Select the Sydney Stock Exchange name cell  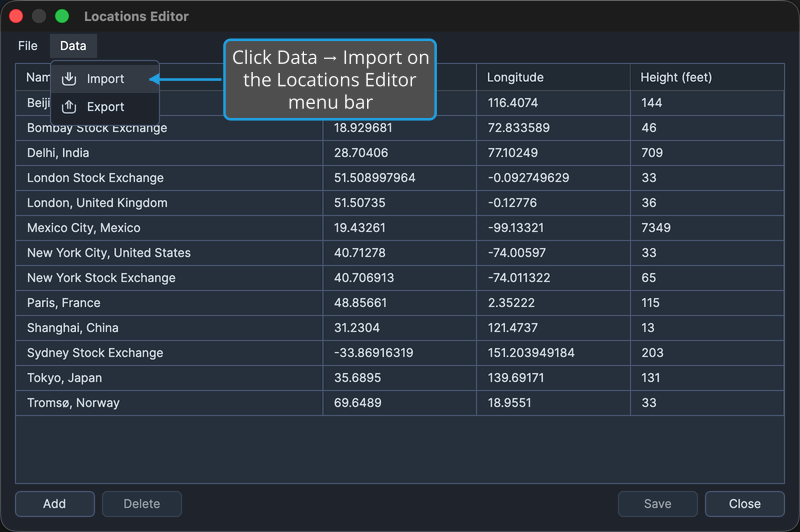(169, 353)
